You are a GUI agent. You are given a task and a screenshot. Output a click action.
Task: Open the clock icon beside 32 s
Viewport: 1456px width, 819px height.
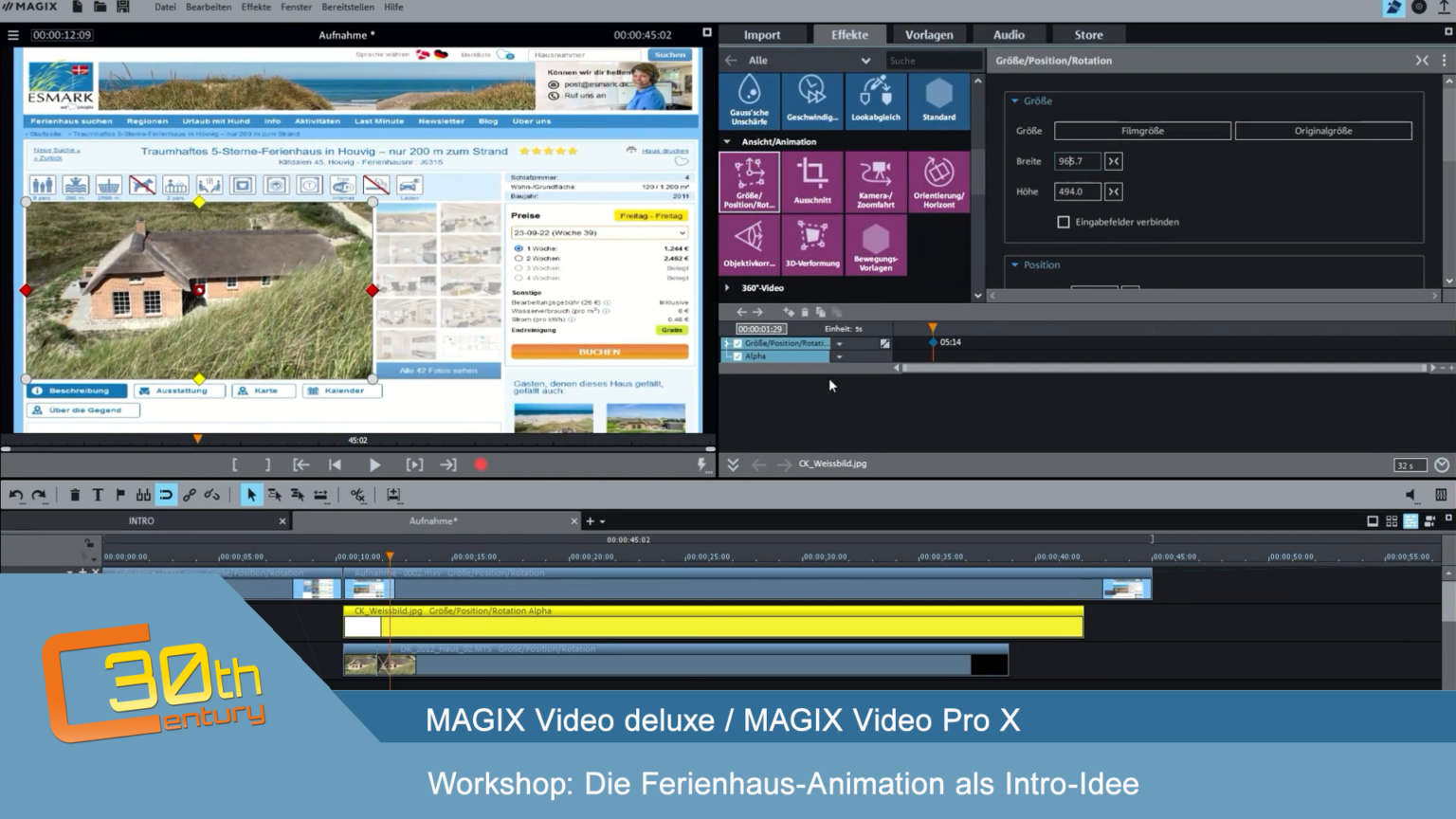(x=1442, y=464)
